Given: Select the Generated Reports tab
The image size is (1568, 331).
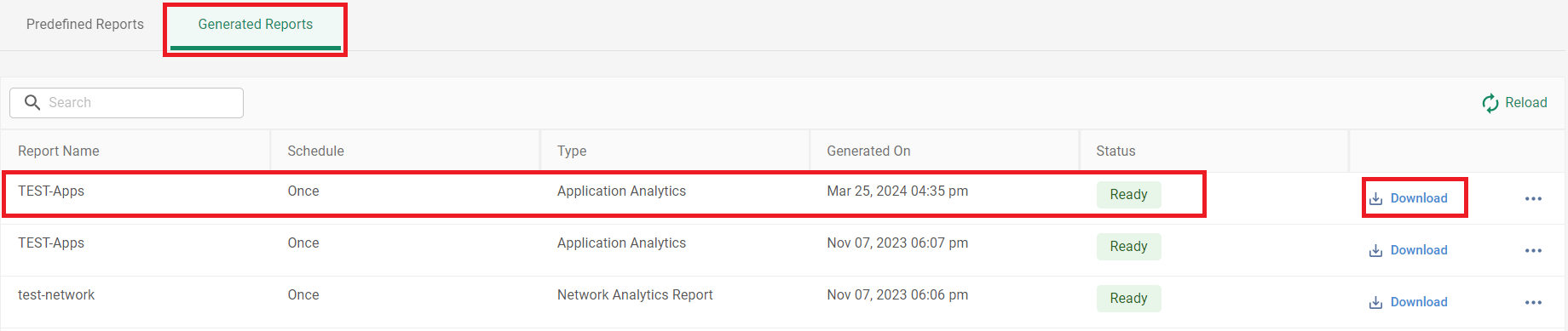Looking at the screenshot, I should 256,24.
